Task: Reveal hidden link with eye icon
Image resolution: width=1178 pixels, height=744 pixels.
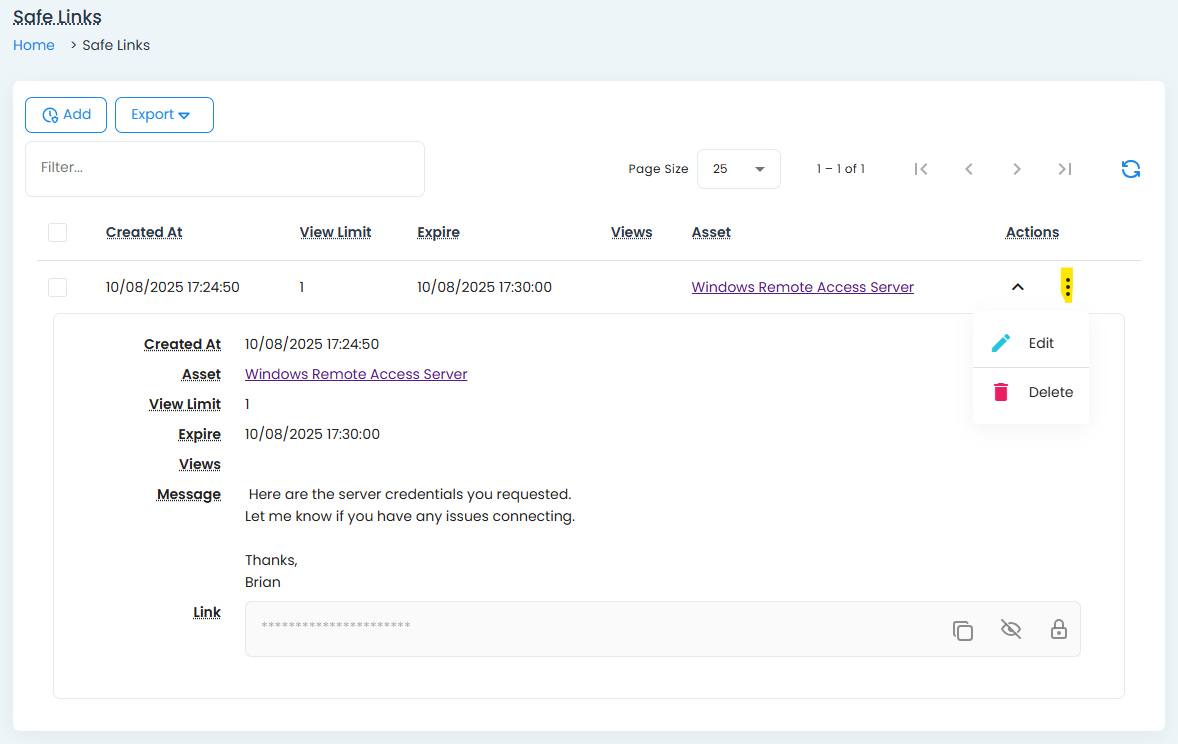Action: pyautogui.click(x=1010, y=630)
